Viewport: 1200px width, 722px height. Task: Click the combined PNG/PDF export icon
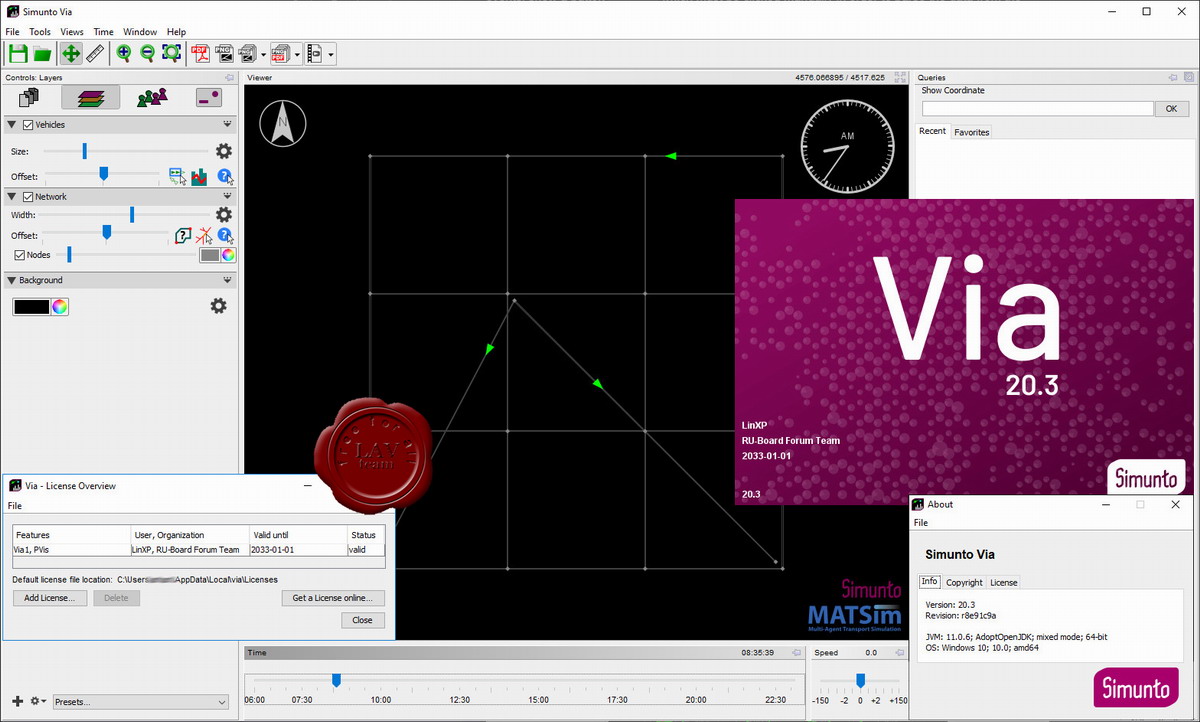click(x=279, y=54)
